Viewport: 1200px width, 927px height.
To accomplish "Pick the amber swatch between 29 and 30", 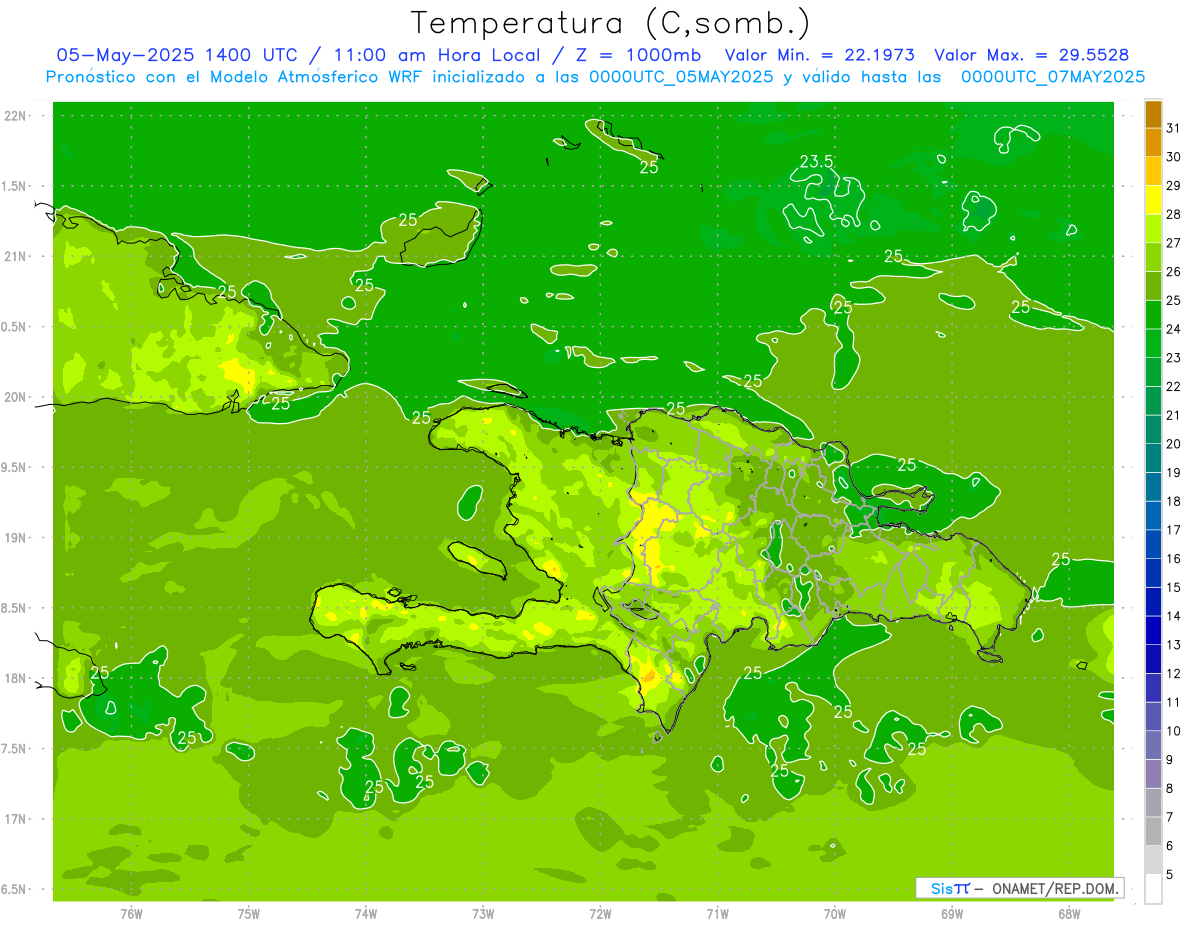I will (x=1153, y=171).
